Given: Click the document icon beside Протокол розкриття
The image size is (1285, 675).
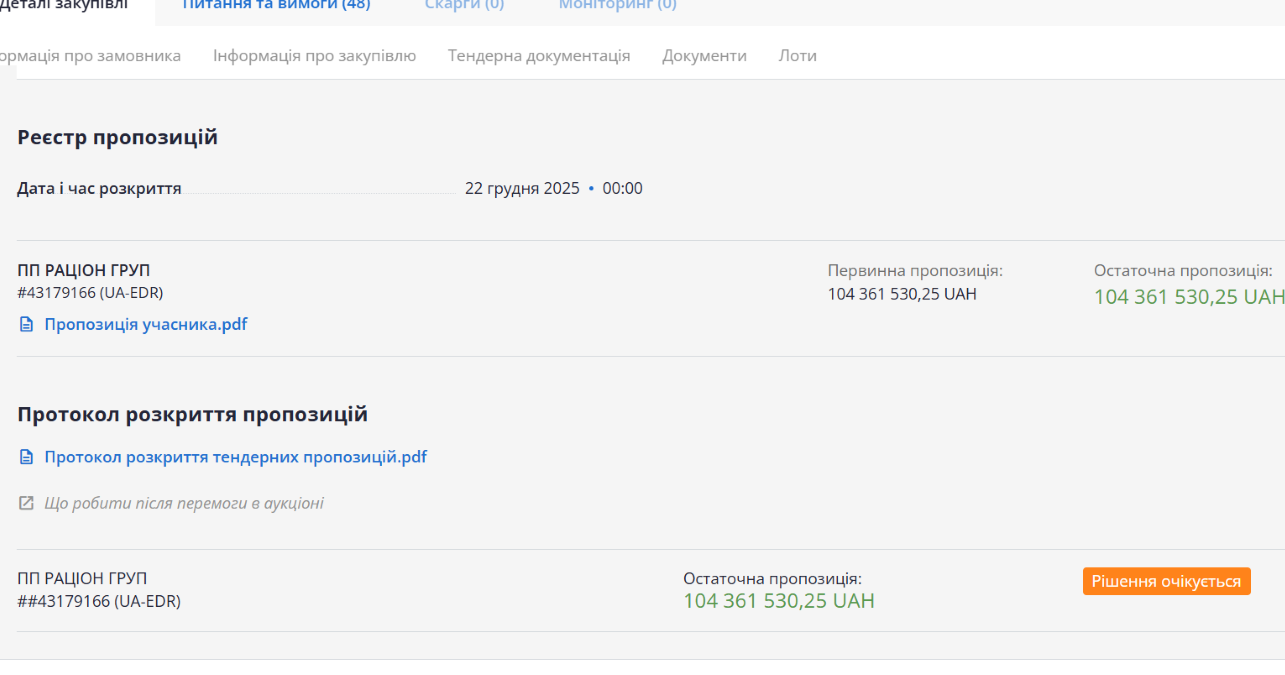Looking at the screenshot, I should 27,458.
